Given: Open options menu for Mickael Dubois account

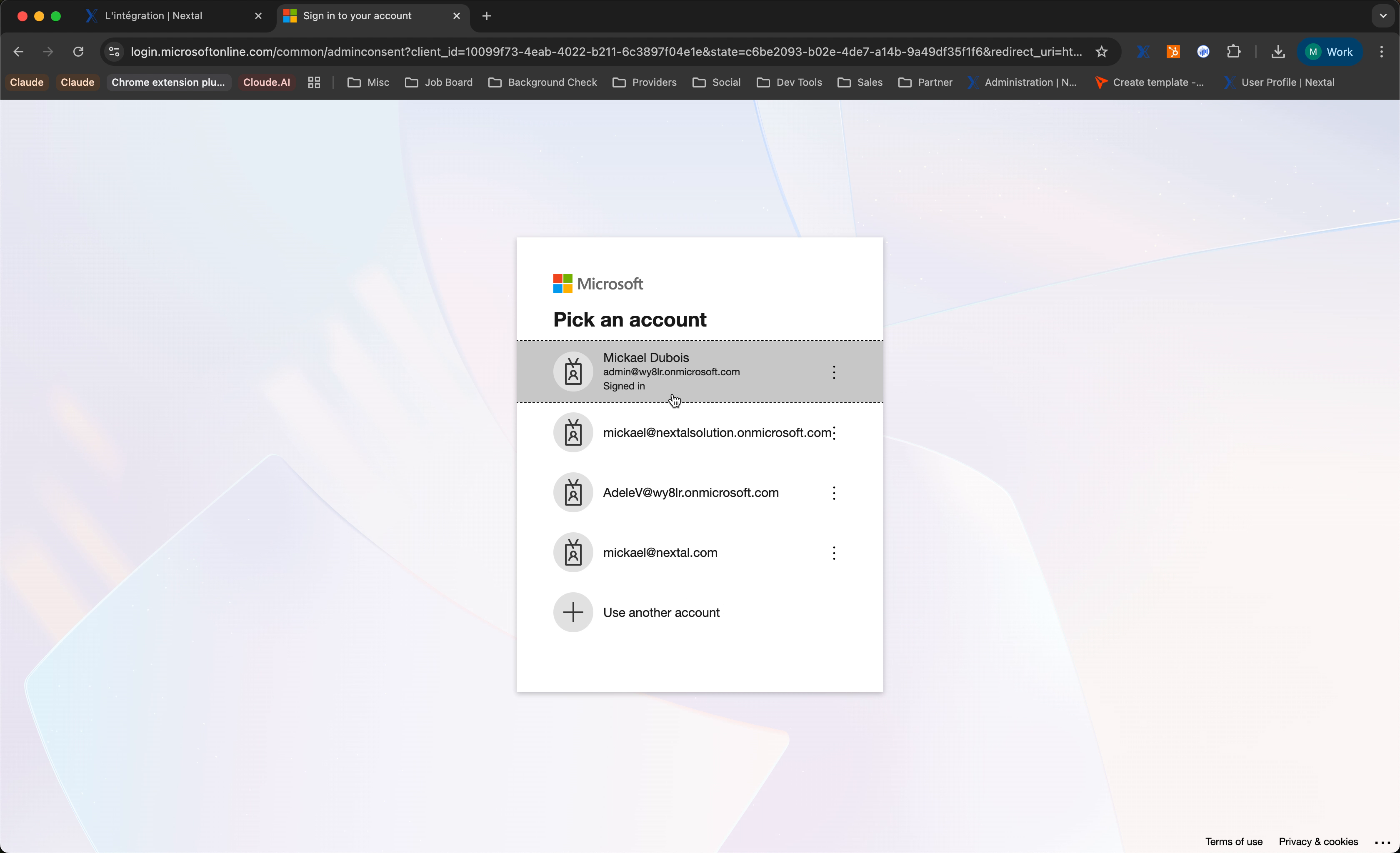Looking at the screenshot, I should pyautogui.click(x=833, y=372).
